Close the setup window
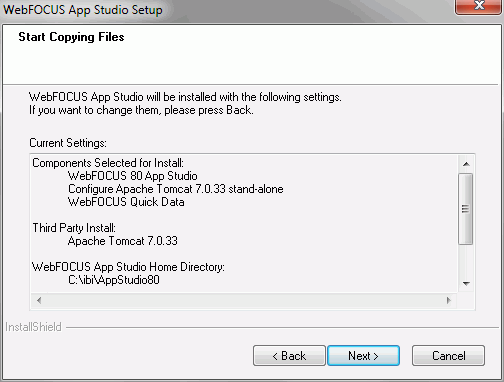 click(x=479, y=6)
